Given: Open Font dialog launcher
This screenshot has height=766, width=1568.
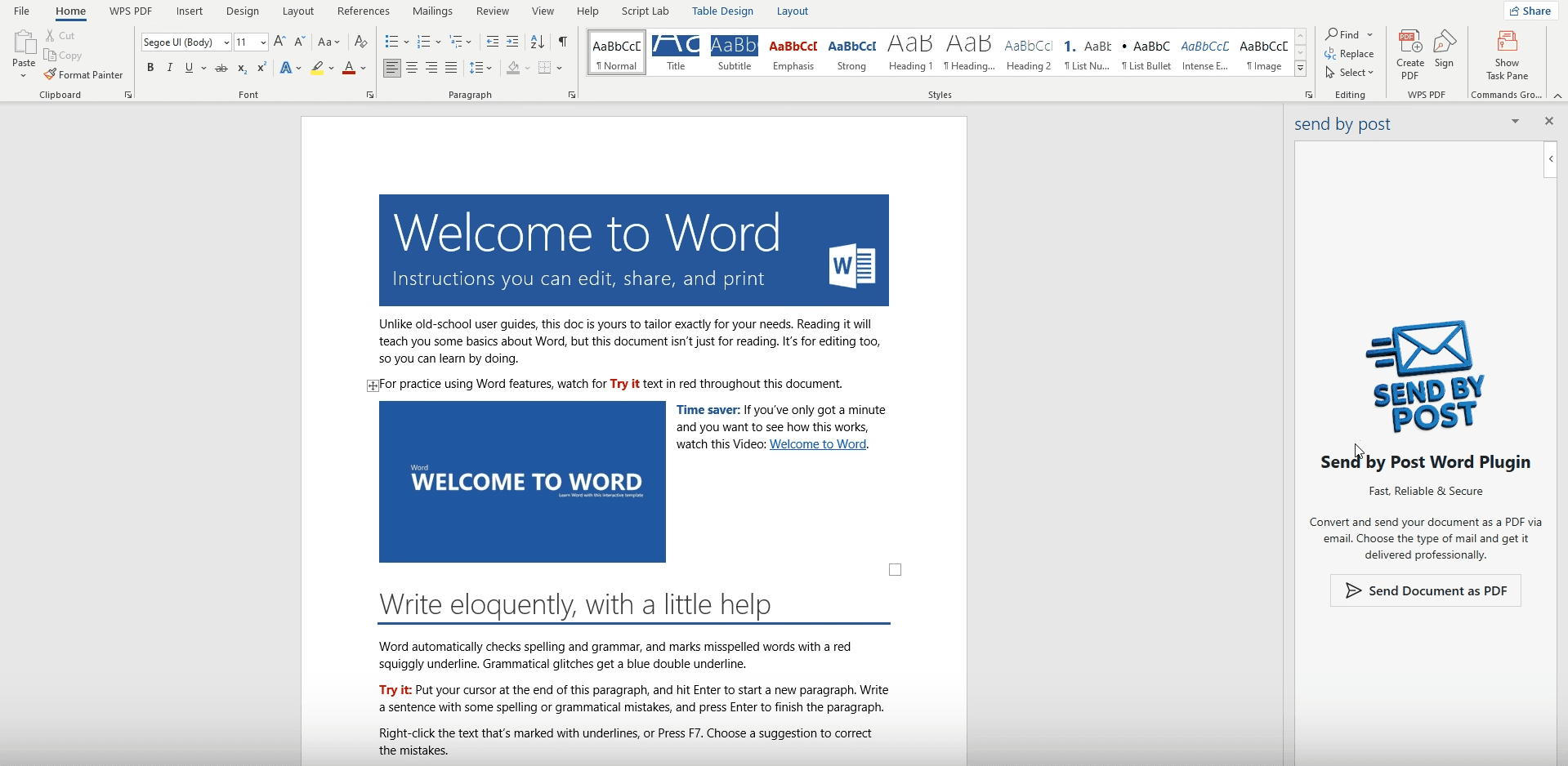Looking at the screenshot, I should tap(370, 96).
